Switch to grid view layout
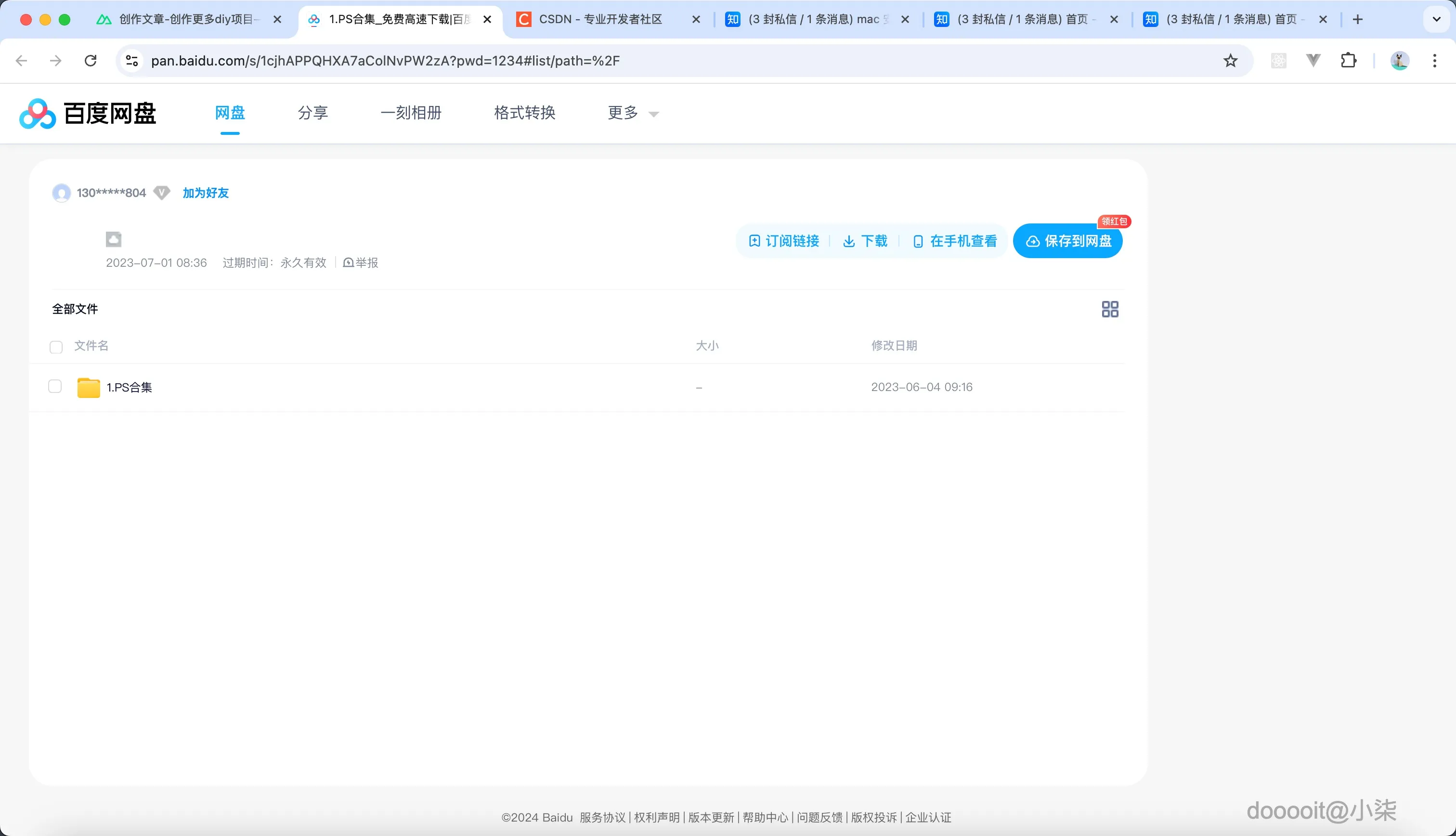 pos(1109,308)
